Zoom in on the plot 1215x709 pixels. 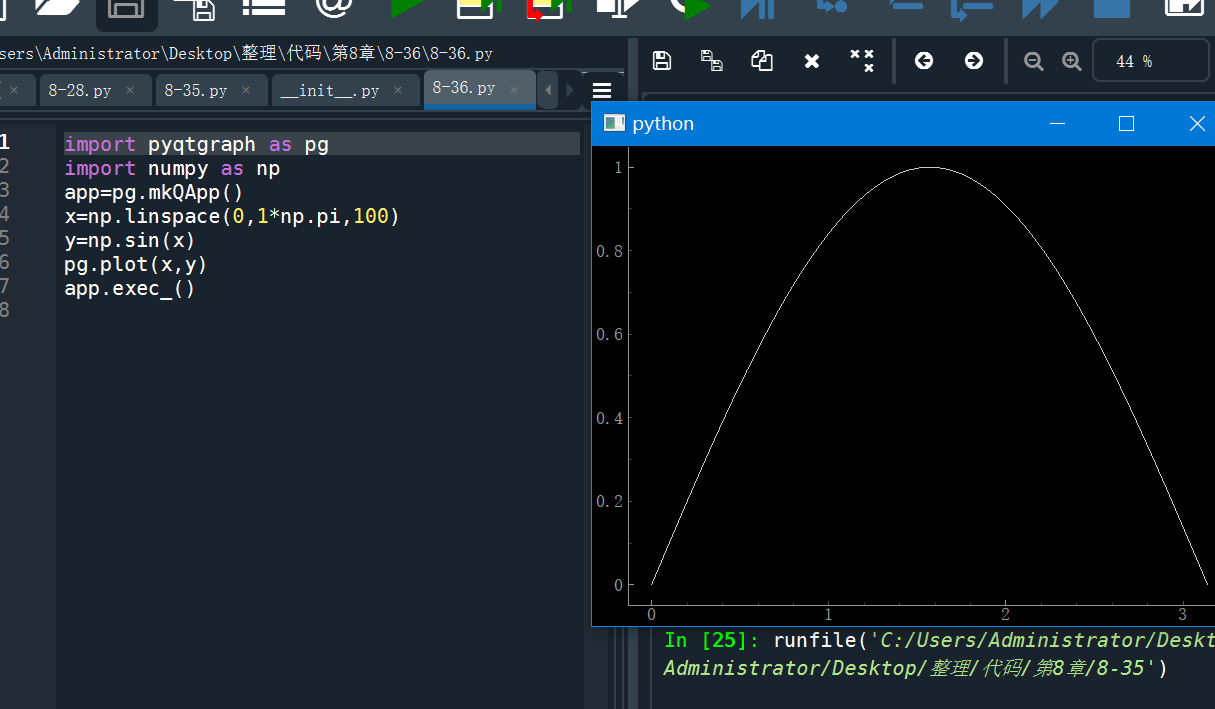(x=1072, y=61)
